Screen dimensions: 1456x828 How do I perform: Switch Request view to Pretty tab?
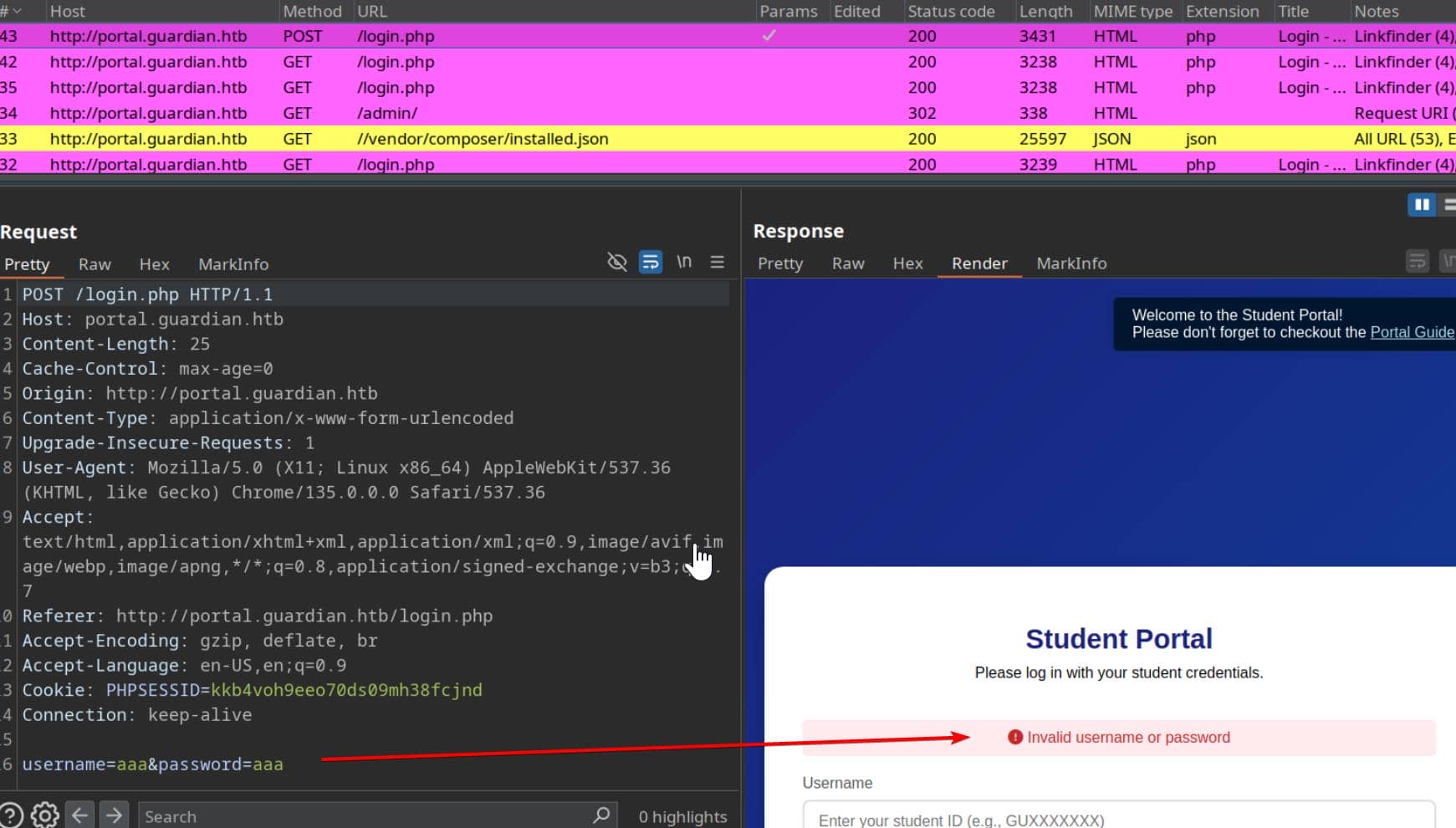pyautogui.click(x=27, y=264)
